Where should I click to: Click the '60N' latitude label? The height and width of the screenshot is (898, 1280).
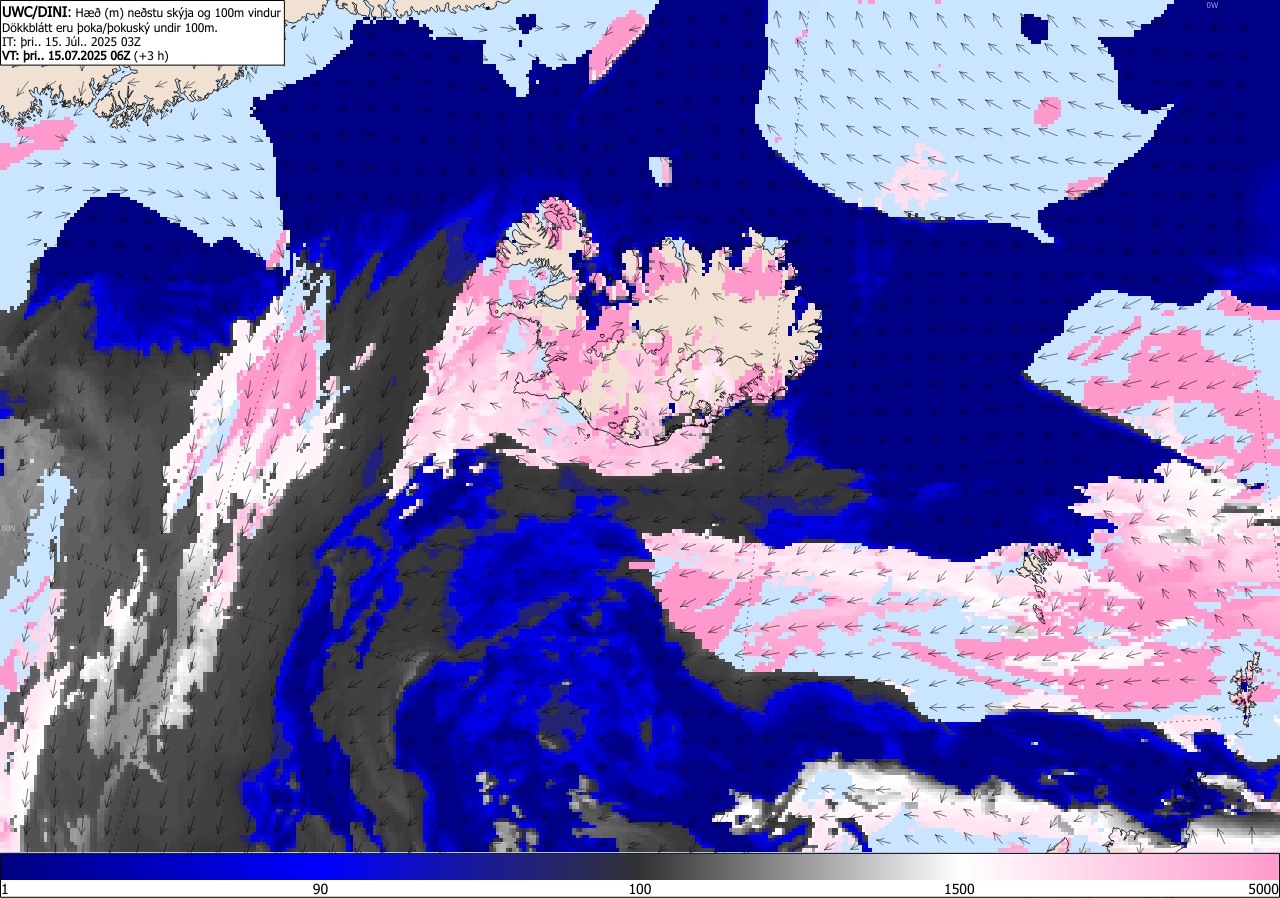click(9, 528)
